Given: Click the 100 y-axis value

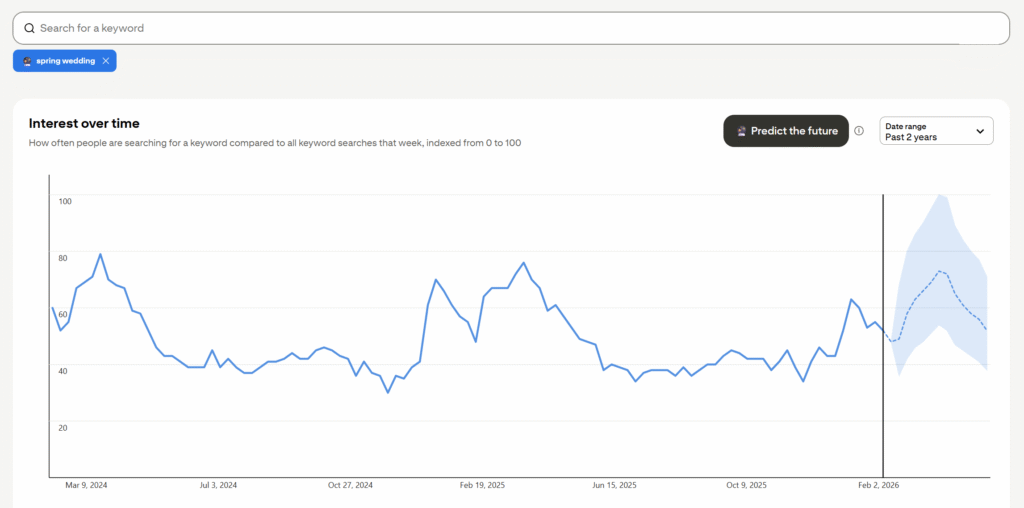Looking at the screenshot, I should click(x=65, y=201).
